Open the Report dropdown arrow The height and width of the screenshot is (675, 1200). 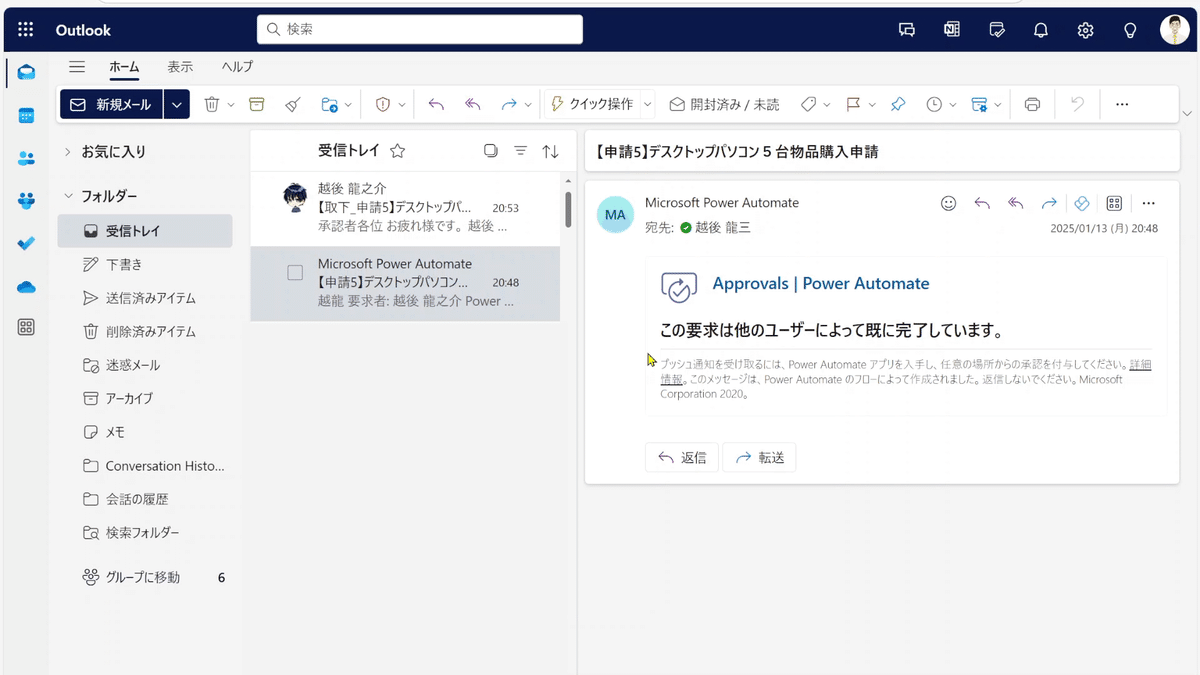coord(402,105)
